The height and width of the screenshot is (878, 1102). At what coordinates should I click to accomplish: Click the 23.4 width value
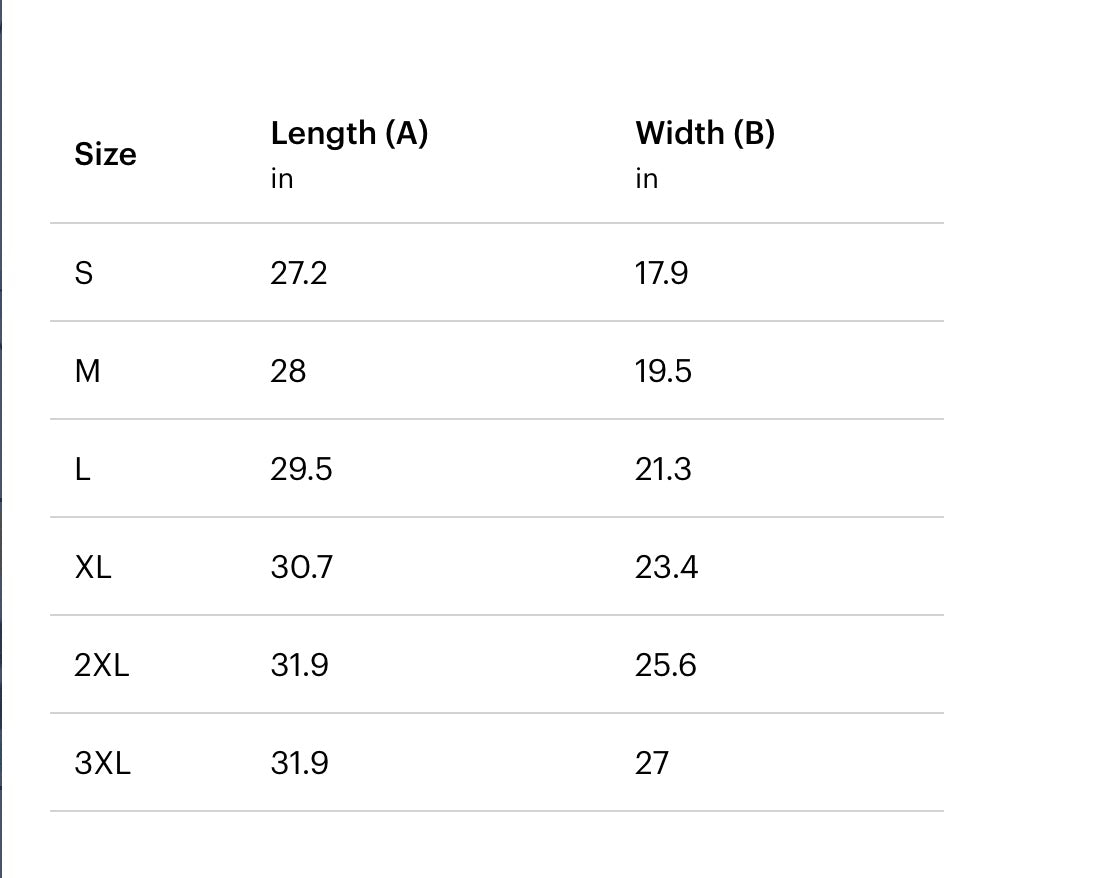[666, 567]
